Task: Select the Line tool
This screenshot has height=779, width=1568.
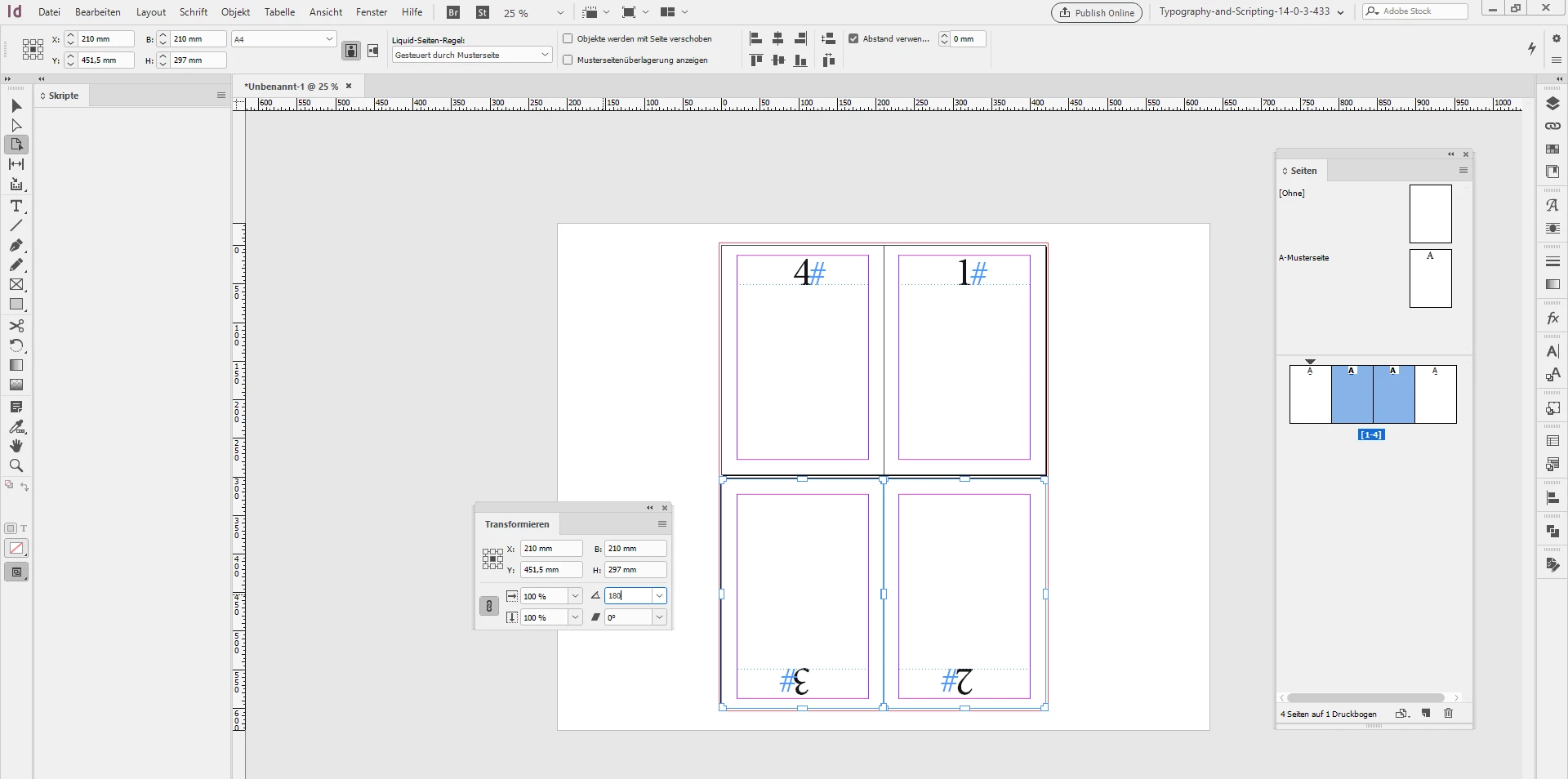Action: 16,225
